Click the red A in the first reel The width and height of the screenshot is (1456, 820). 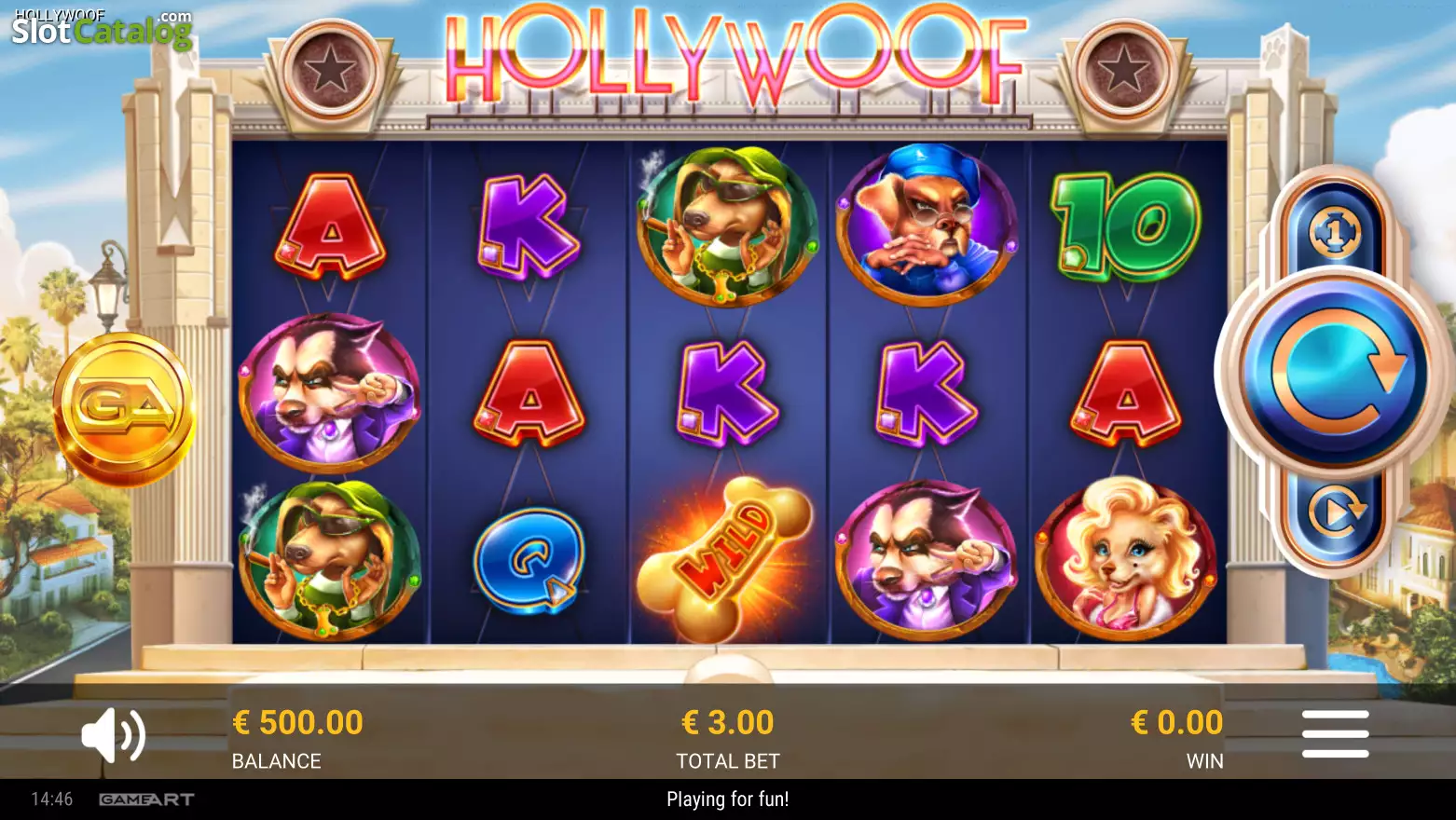coord(330,226)
